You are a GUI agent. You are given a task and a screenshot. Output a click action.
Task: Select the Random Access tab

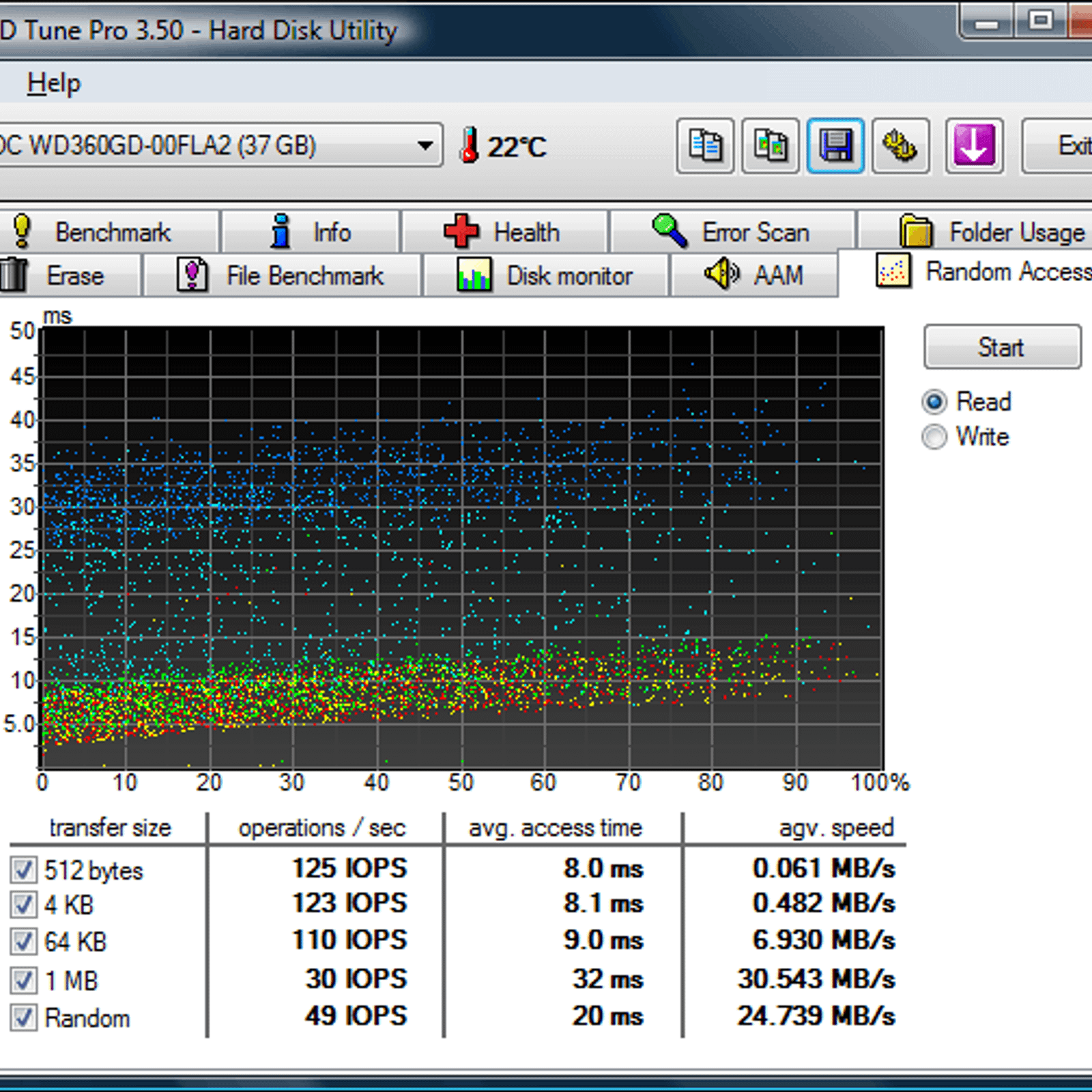click(967, 272)
